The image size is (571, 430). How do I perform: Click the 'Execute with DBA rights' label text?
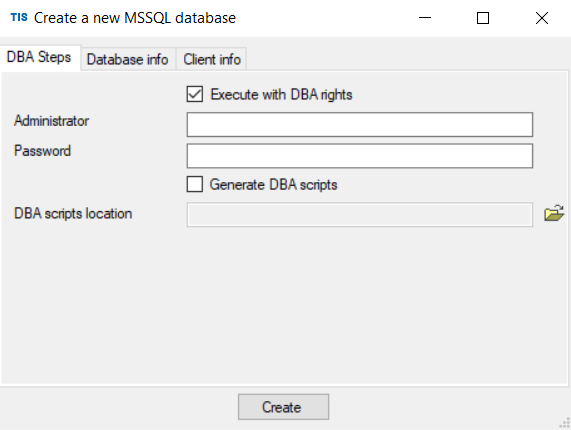point(281,95)
